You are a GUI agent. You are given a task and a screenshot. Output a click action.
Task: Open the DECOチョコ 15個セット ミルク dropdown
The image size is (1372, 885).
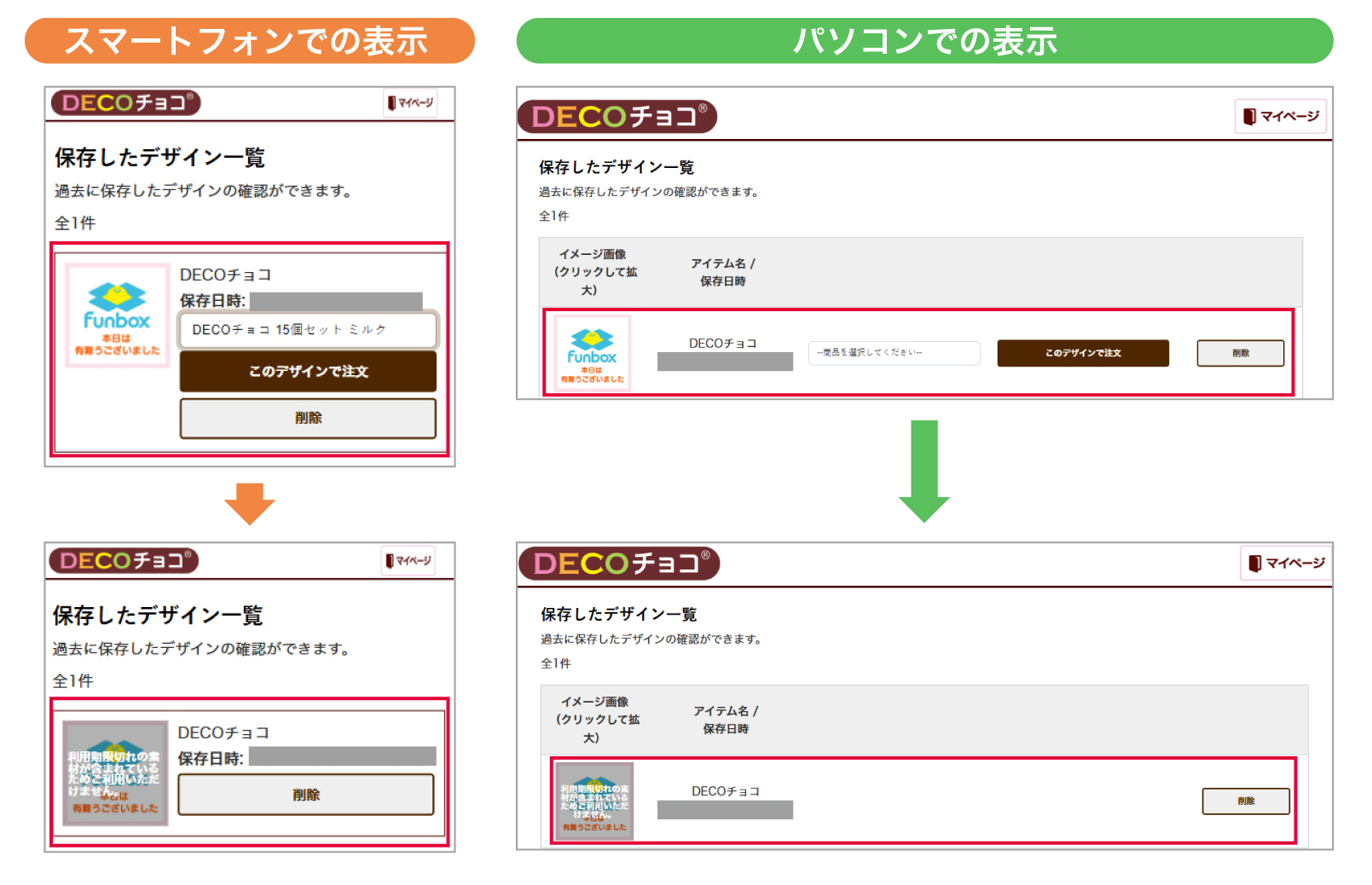tap(308, 330)
